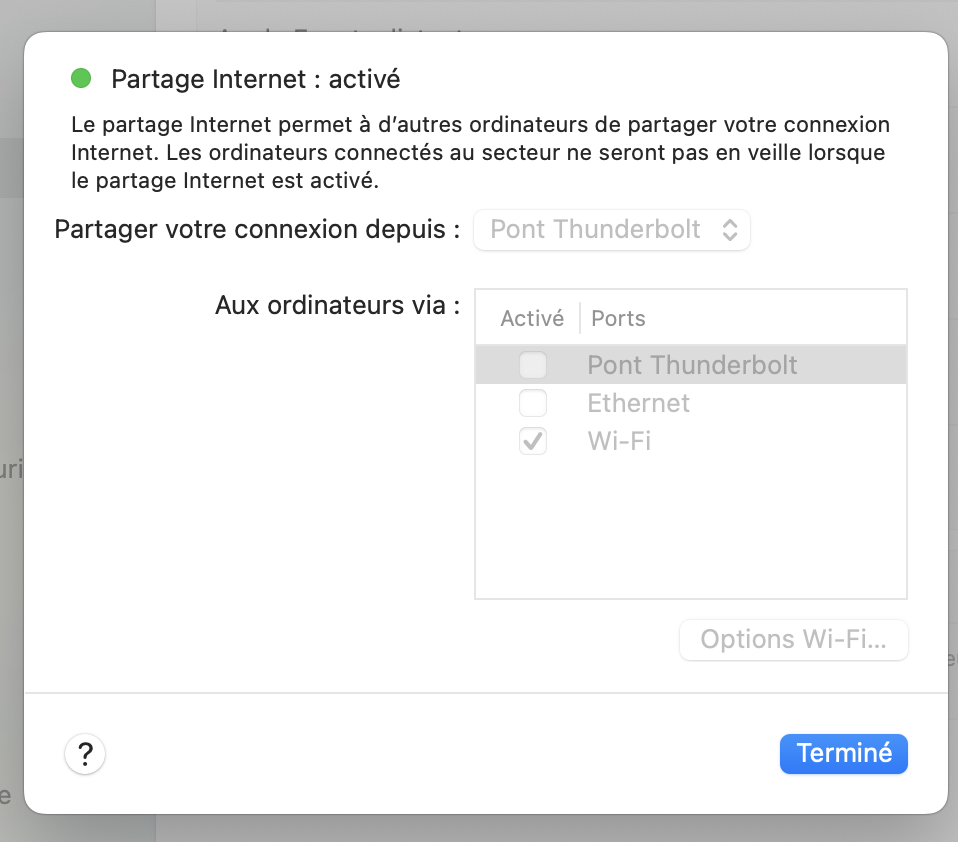Click the green Internet sharing status indicator
The height and width of the screenshot is (842, 958).
tap(81, 78)
